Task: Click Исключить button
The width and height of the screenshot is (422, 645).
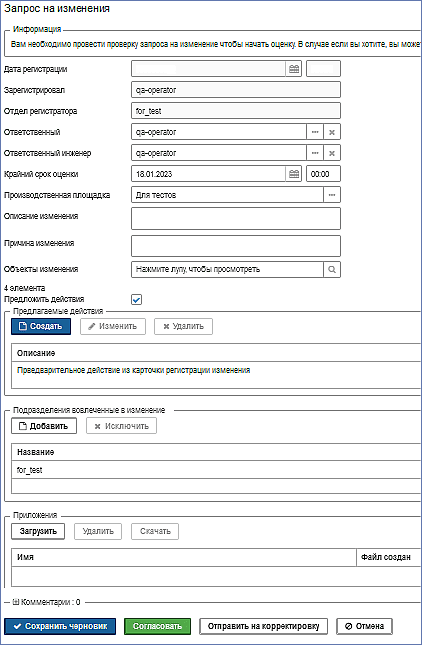Action: 121,426
